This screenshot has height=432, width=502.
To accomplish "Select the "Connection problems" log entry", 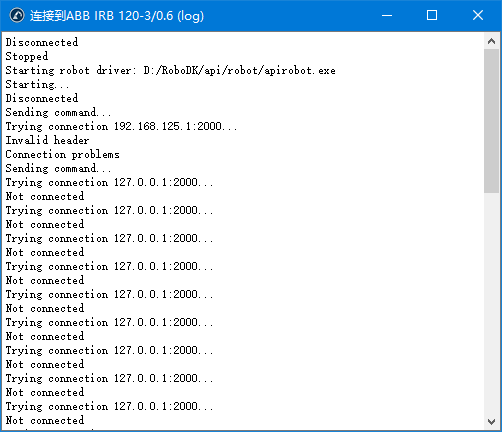I will 62,154.
